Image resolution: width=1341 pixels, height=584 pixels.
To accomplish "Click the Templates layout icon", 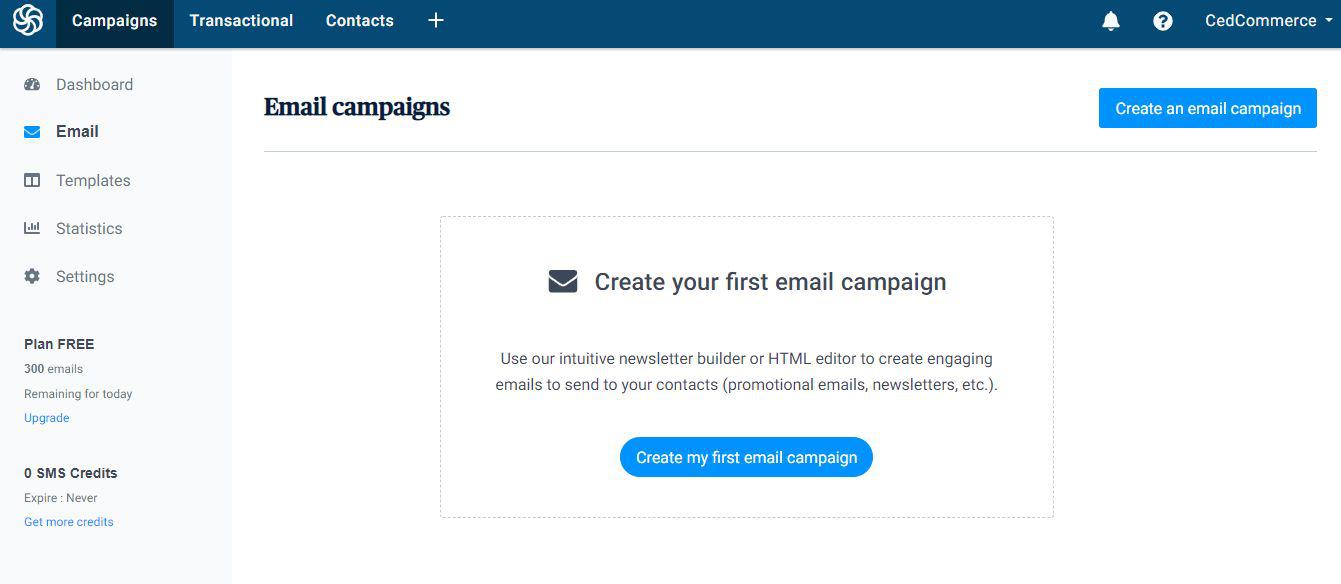I will 32,180.
